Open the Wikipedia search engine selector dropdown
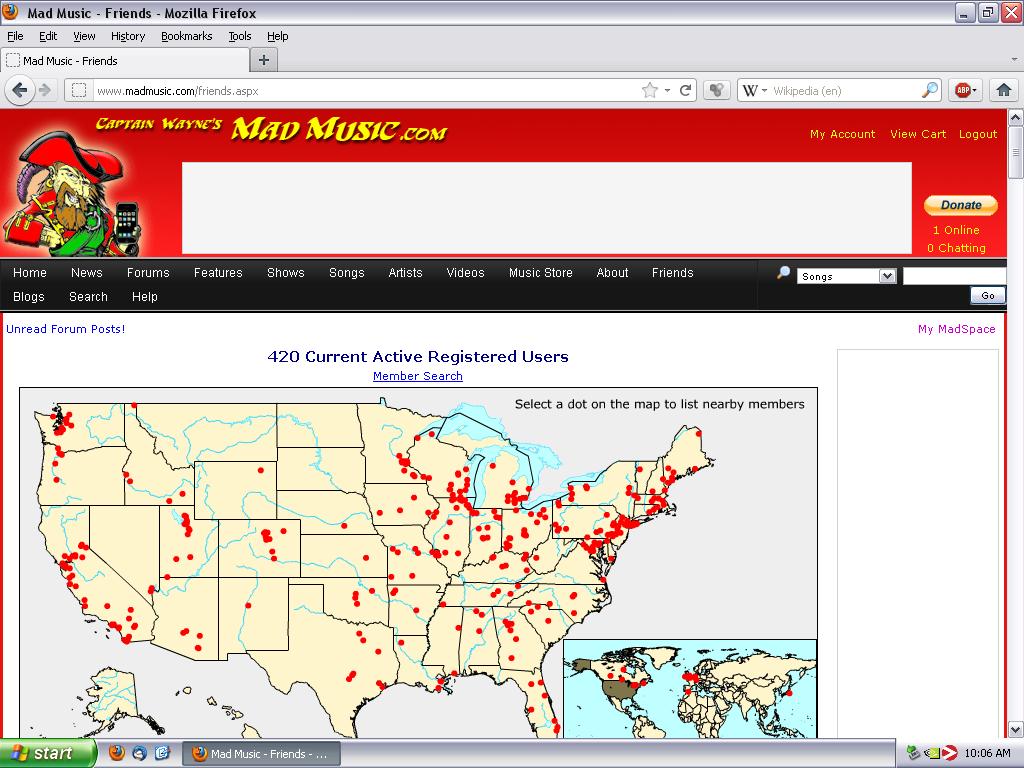The width and height of the screenshot is (1024, 768). pyautogui.click(x=755, y=90)
